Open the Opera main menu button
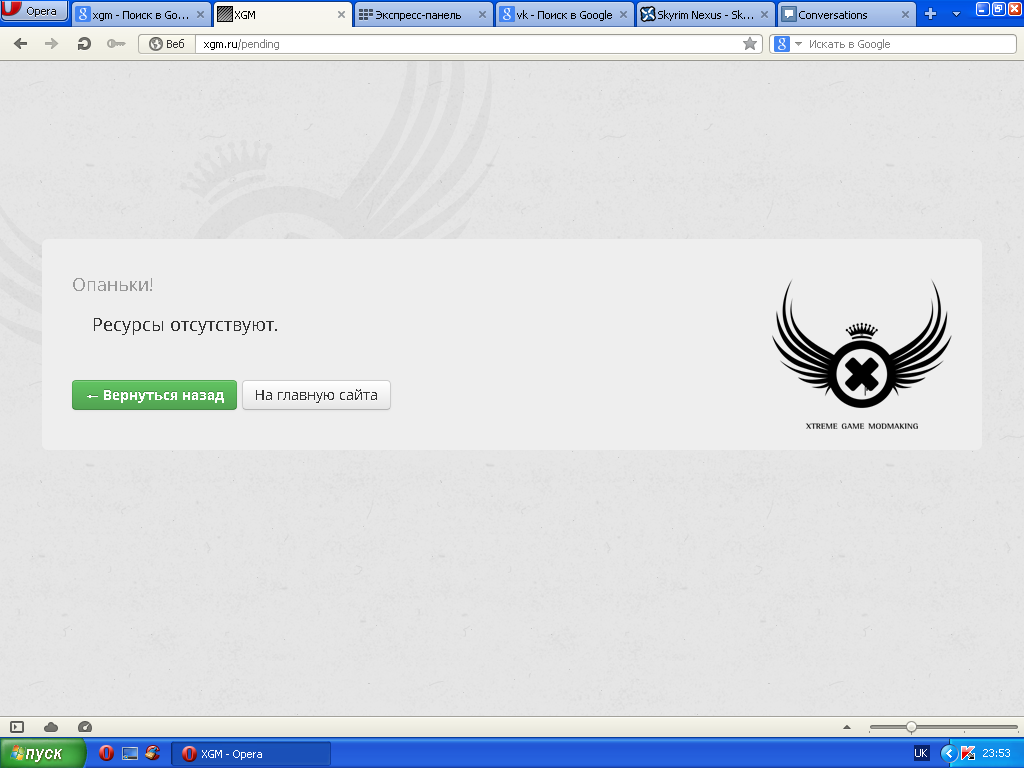Viewport: 1024px width, 768px height. pos(34,10)
